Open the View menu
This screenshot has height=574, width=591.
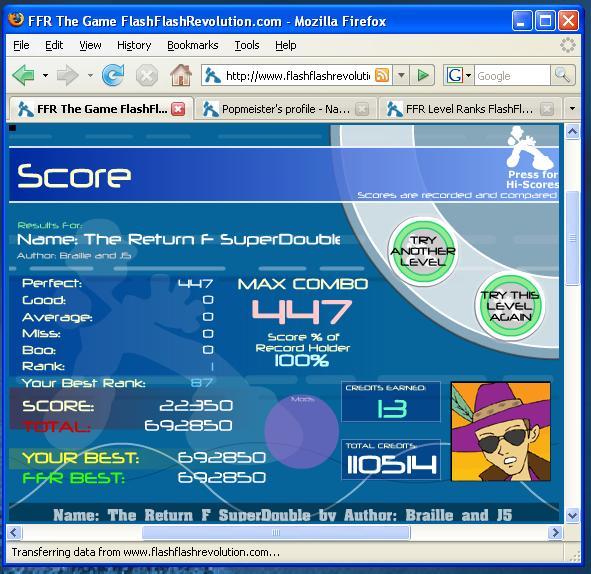click(90, 45)
